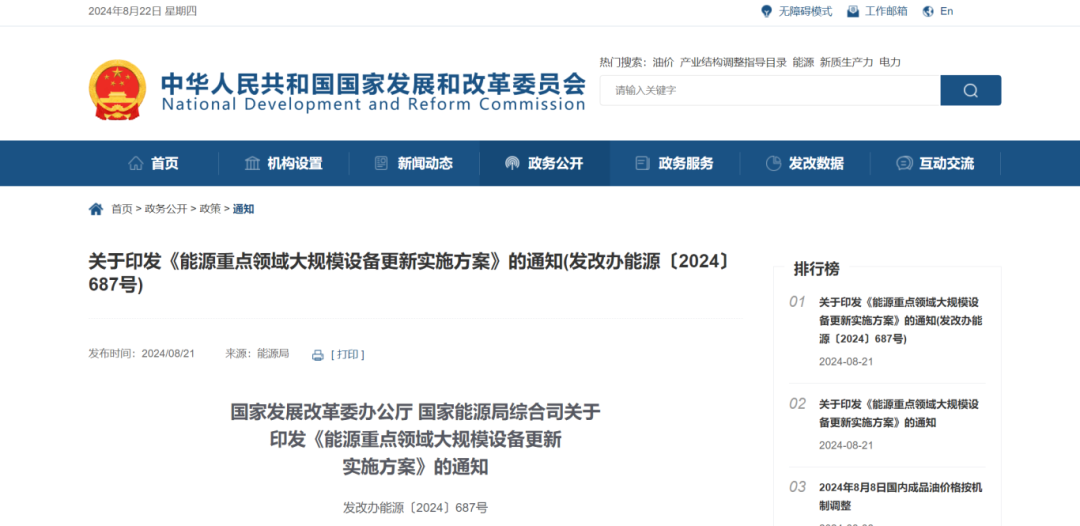Click the 热门搜索 label
The height and width of the screenshot is (526, 1080).
623,62
